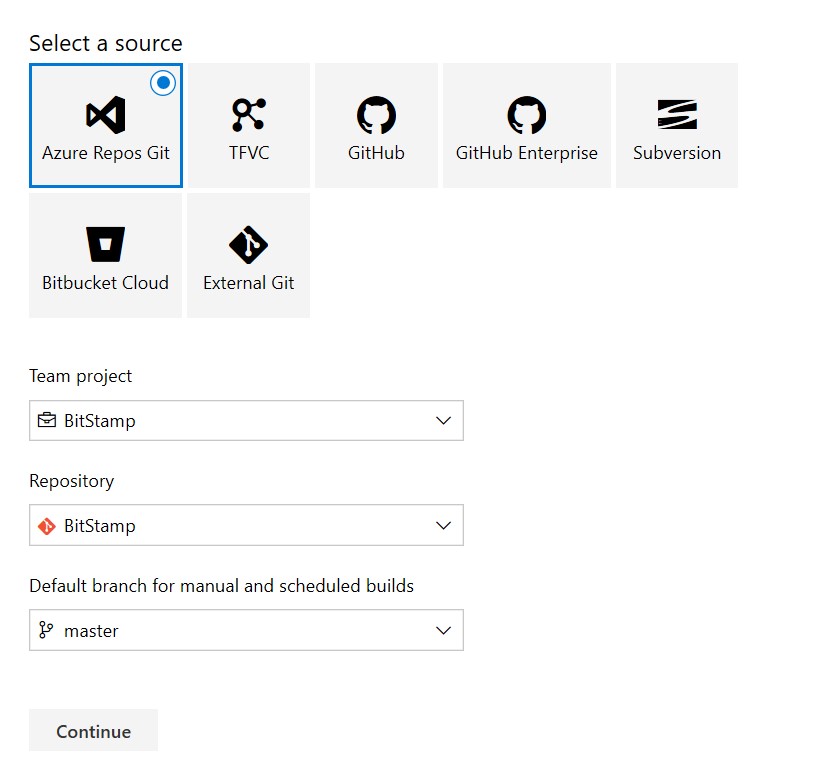Viewport: 819px width, 783px height.
Task: Pick the External Git diamond icon
Action: tap(249, 244)
